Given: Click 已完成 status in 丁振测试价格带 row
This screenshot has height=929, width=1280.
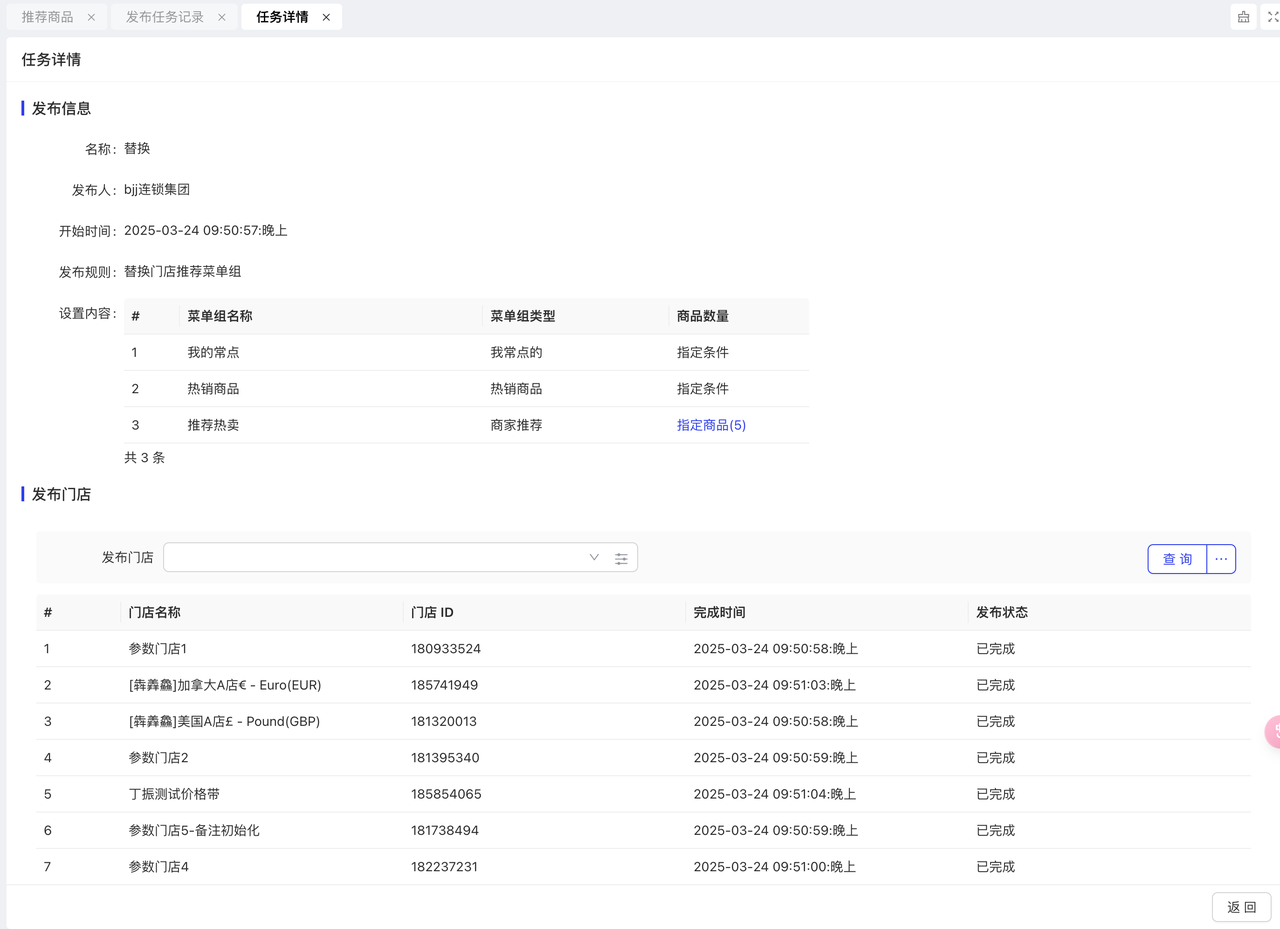Looking at the screenshot, I should 996,794.
